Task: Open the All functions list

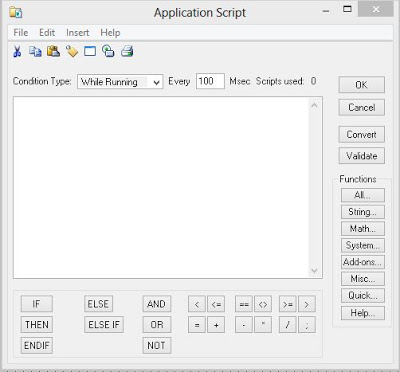Action: [x=363, y=195]
